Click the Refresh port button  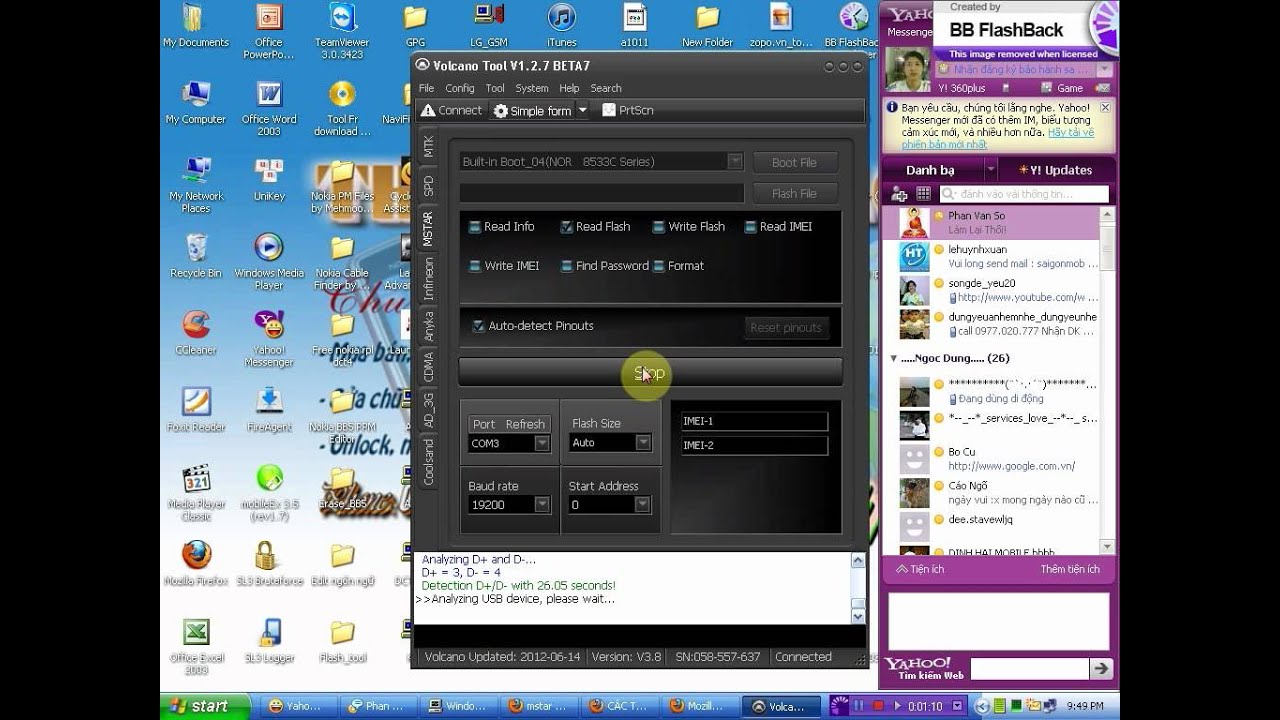[525, 424]
